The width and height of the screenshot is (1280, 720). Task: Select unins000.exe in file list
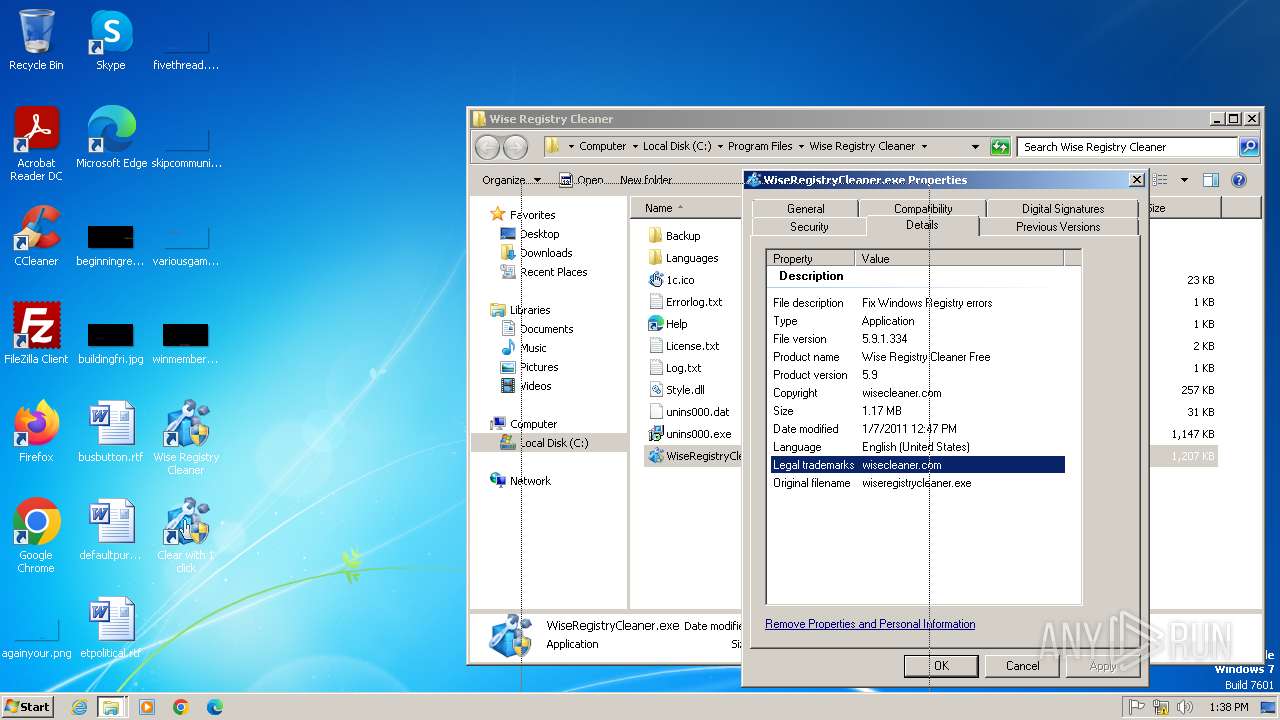(x=689, y=434)
